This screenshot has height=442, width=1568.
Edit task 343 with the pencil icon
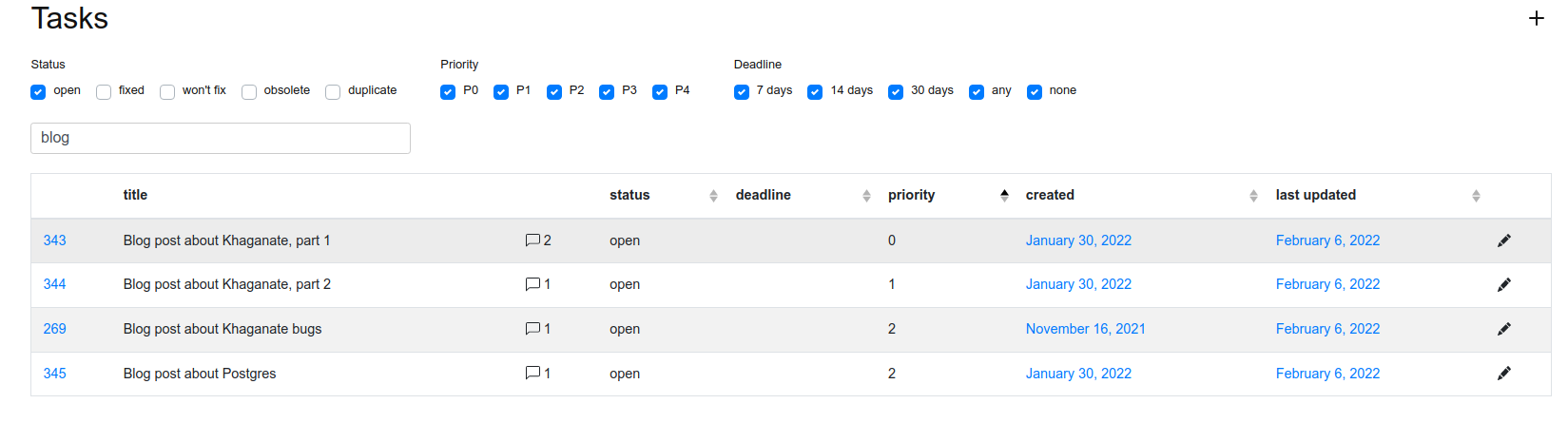[1503, 240]
